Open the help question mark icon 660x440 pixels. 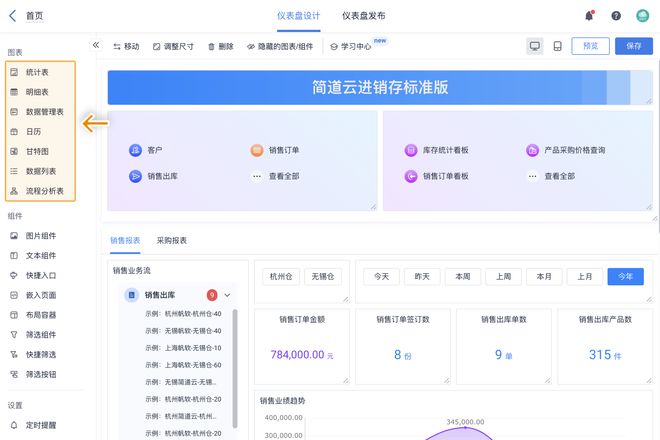(x=616, y=16)
